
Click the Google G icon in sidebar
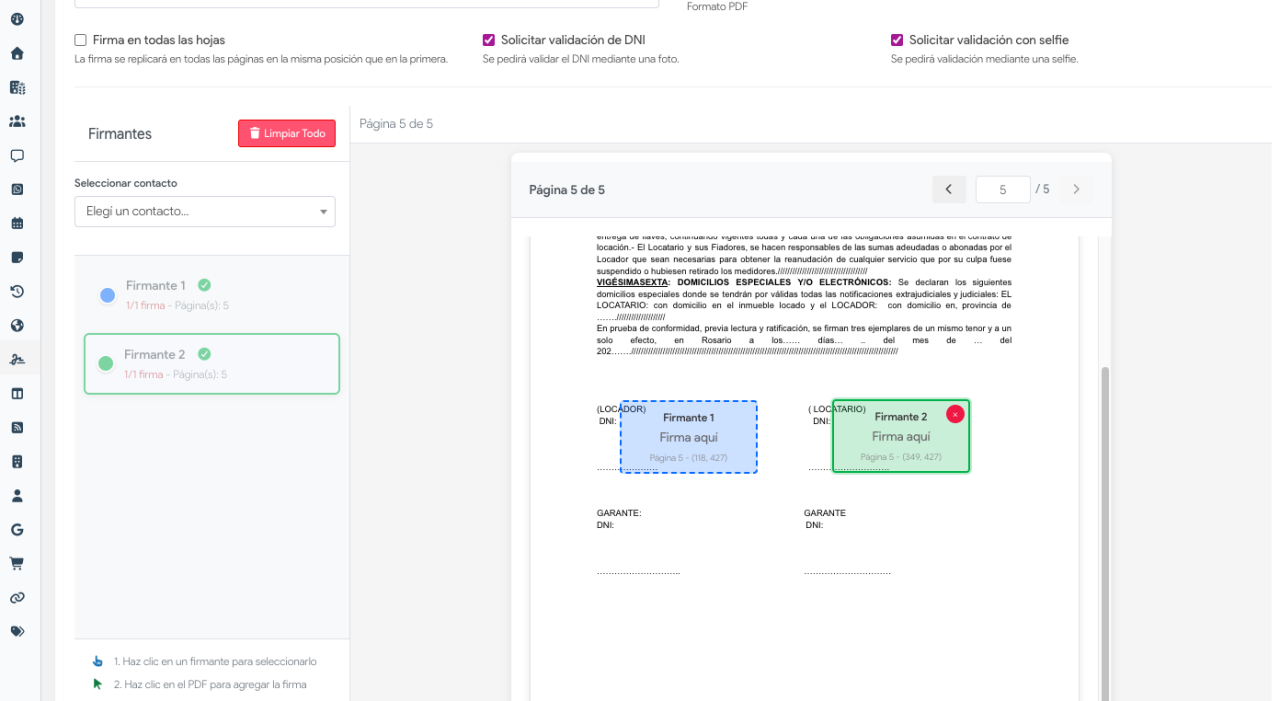17,529
